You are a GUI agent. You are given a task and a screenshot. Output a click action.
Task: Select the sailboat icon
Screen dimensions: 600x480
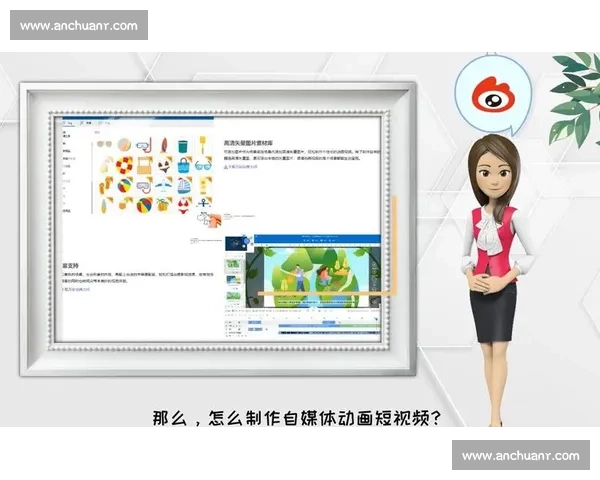click(183, 185)
